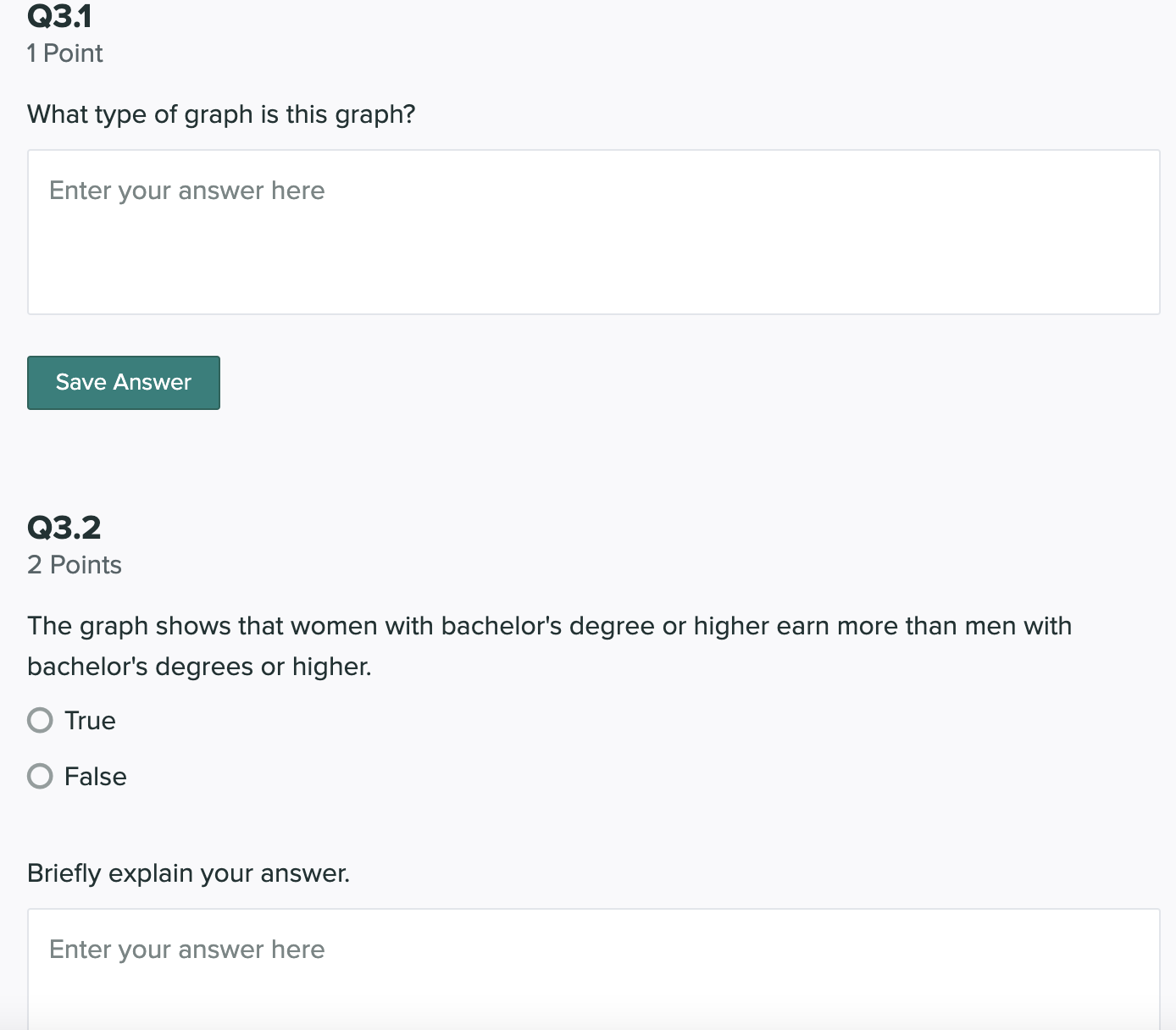
Task: Select the False radio button
Action: pos(39,776)
